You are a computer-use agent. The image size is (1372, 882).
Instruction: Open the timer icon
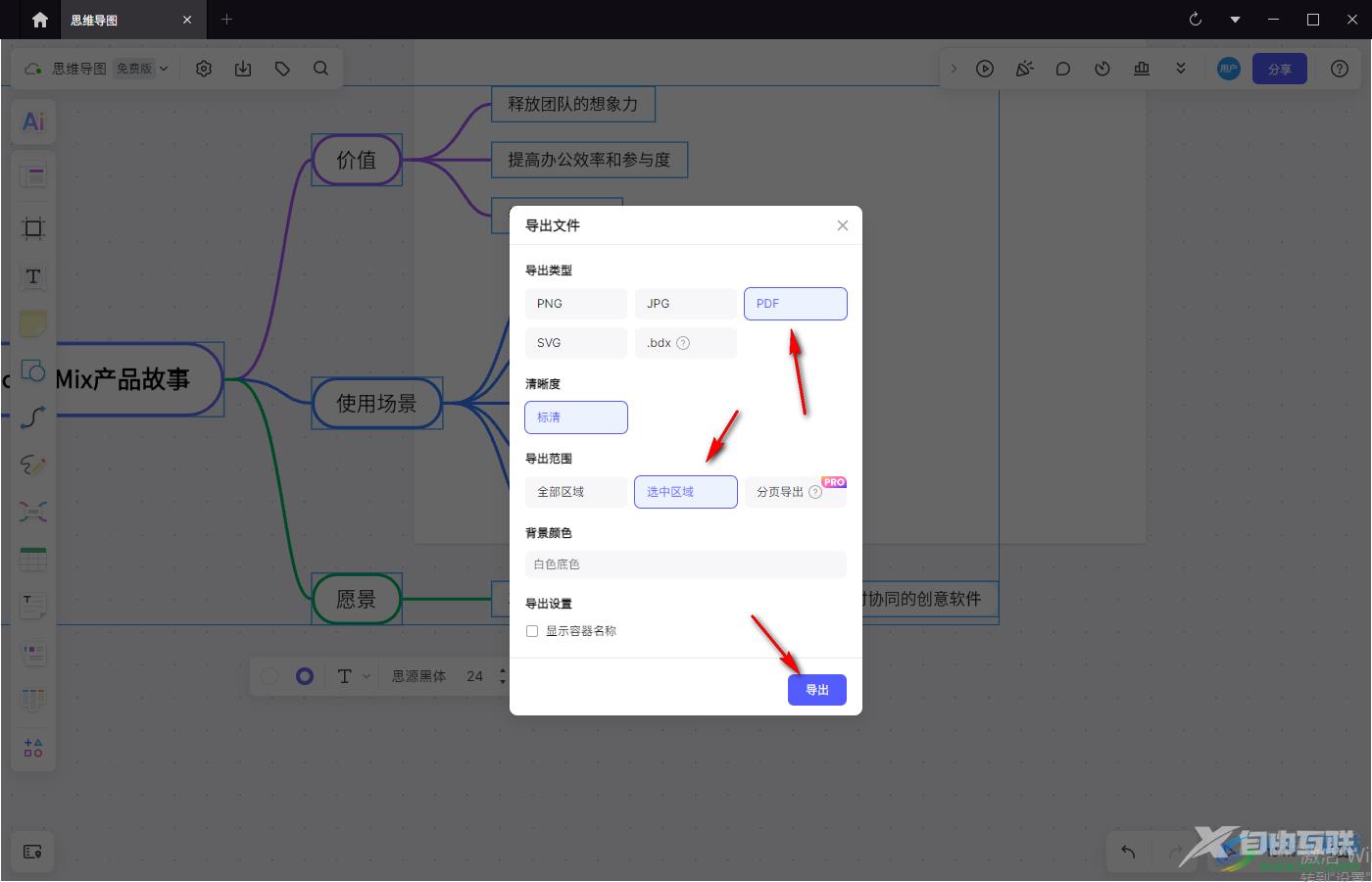tap(1102, 69)
